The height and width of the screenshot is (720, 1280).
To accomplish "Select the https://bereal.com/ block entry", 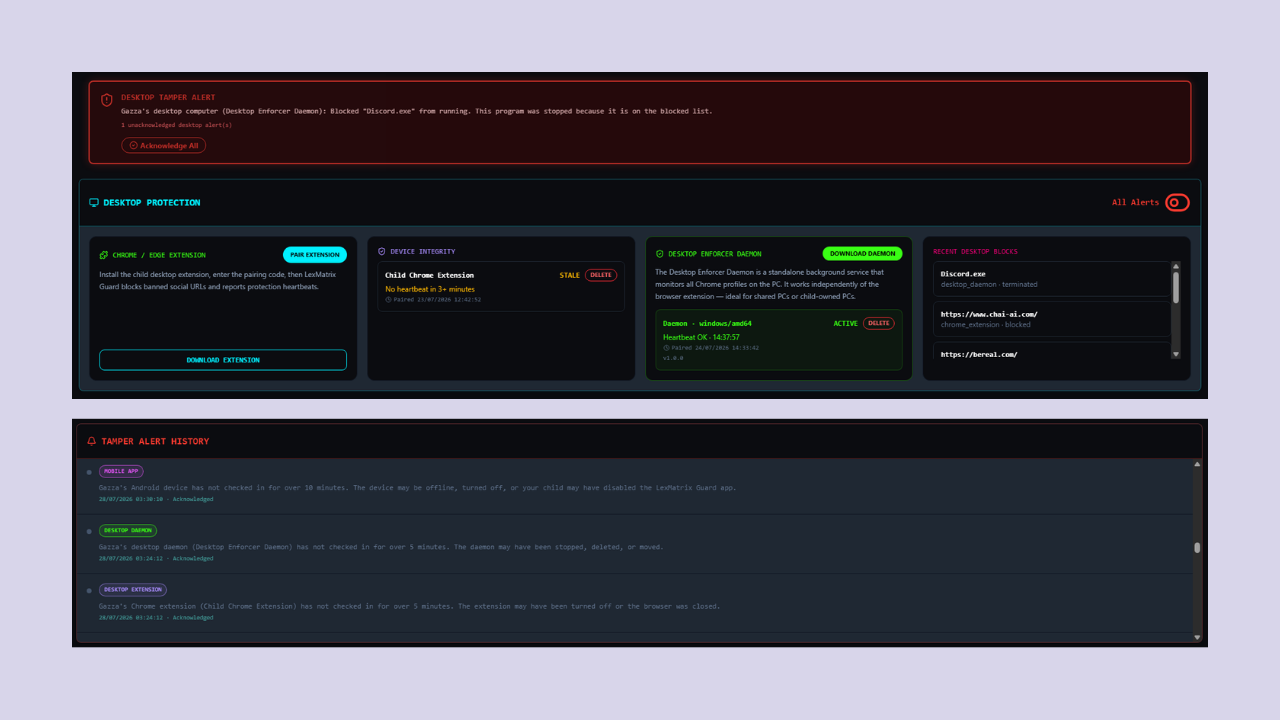I will click(1052, 352).
